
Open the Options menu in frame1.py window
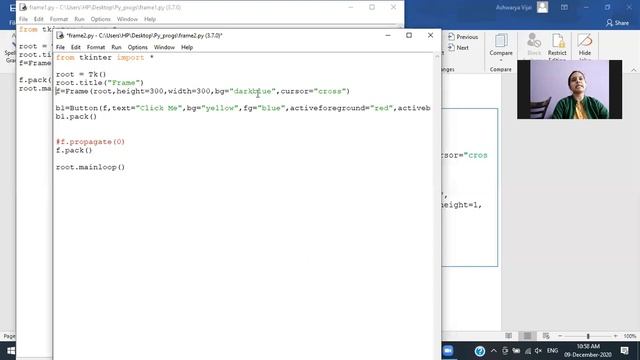100,19
